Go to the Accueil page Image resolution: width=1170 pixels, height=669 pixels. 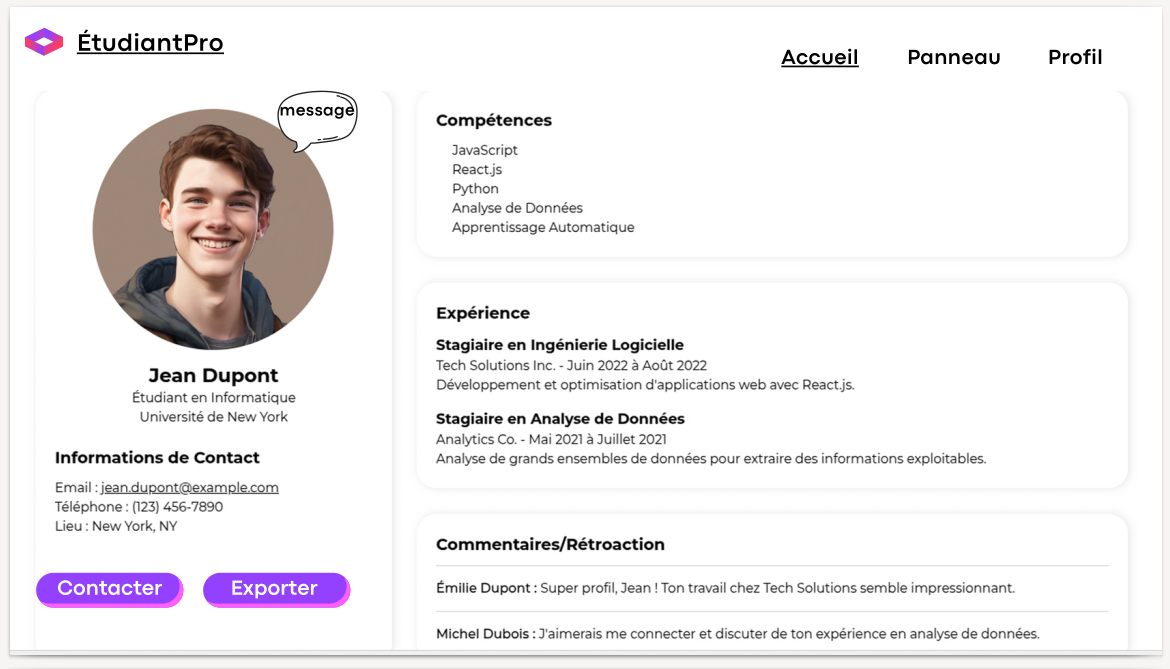(819, 57)
